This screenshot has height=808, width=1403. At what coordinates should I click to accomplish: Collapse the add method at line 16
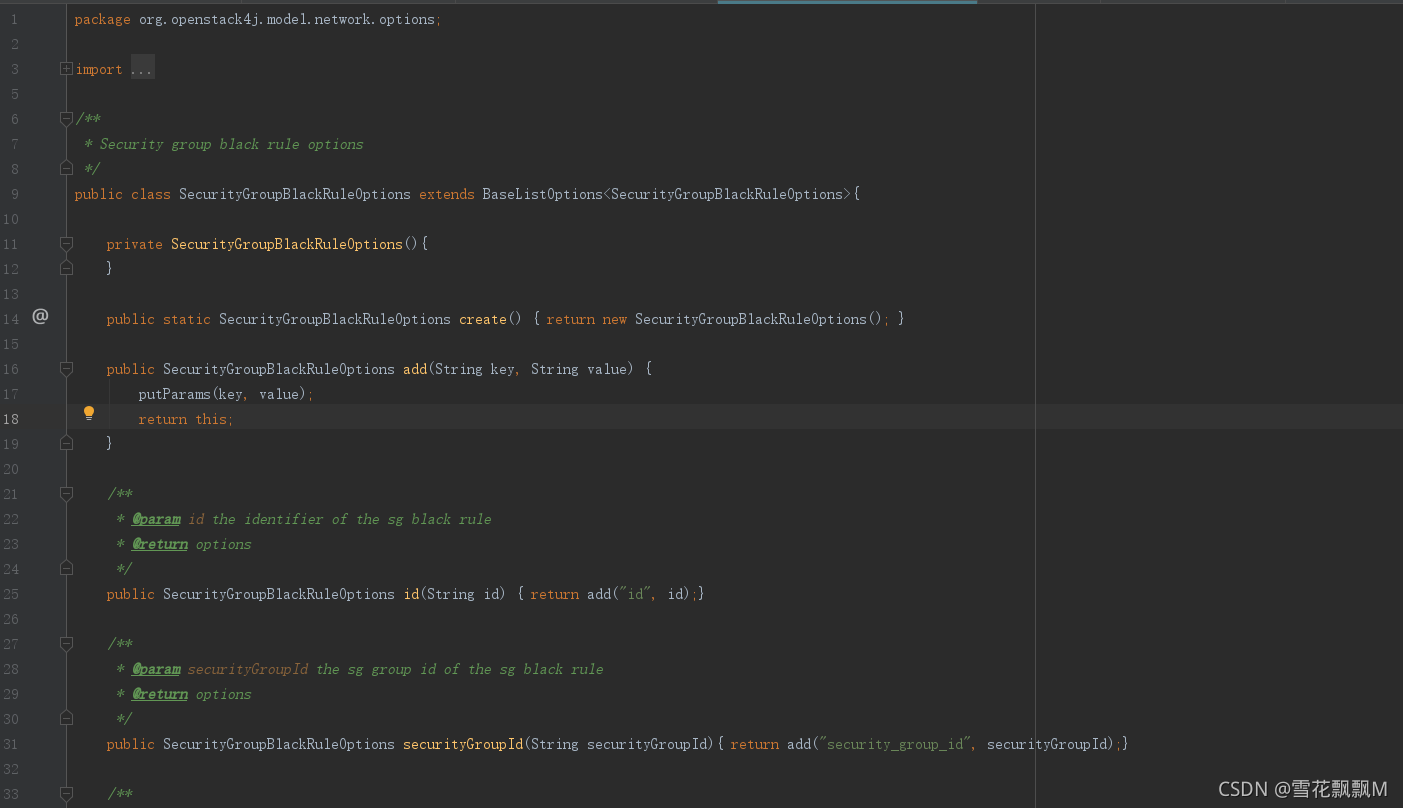pyautogui.click(x=66, y=369)
